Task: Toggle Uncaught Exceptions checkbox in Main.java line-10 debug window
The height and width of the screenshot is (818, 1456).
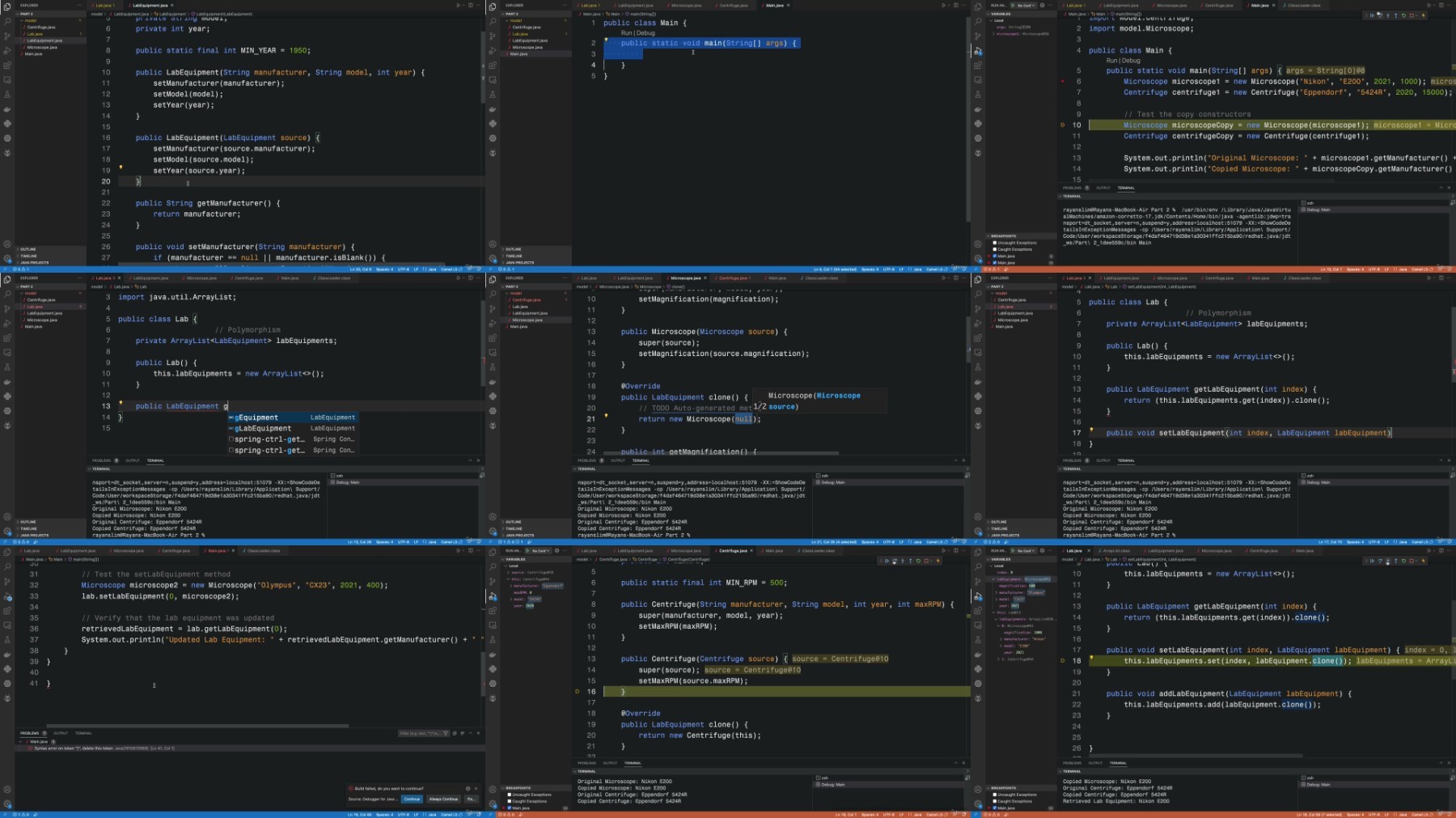Action: [995, 243]
